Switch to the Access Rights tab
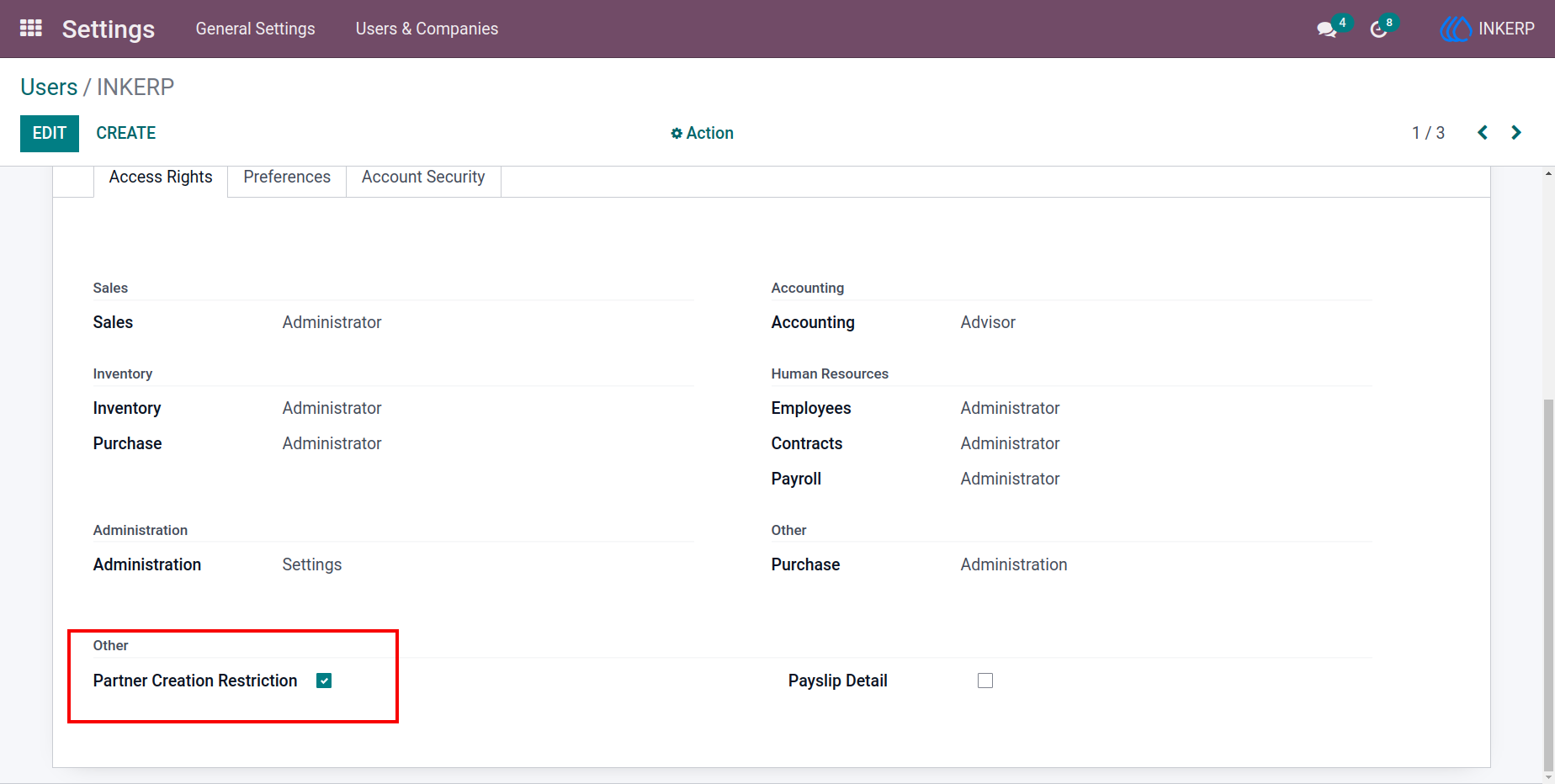The width and height of the screenshot is (1555, 784). pyautogui.click(x=161, y=177)
